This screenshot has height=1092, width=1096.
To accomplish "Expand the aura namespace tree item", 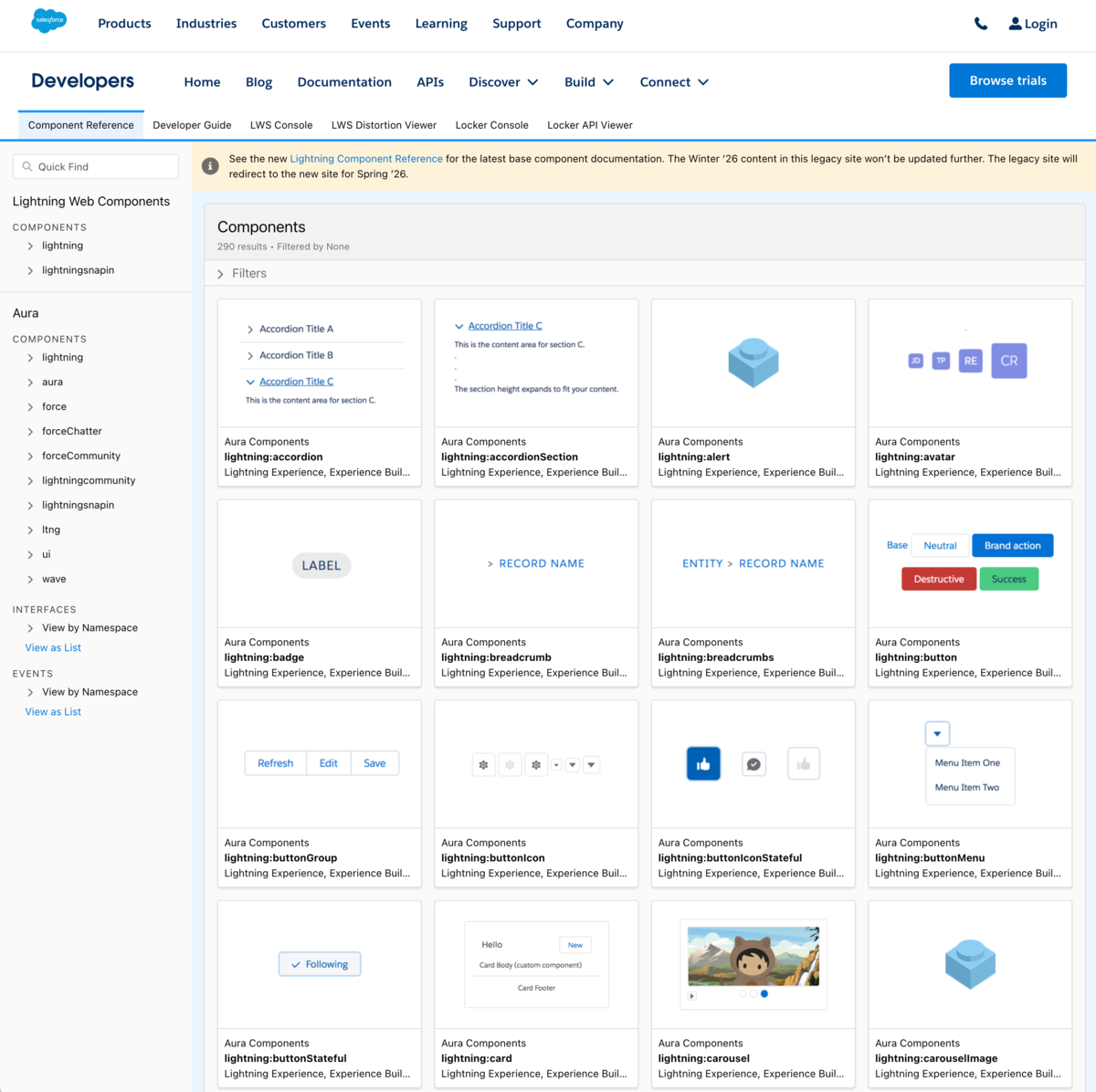I will click(x=30, y=383).
